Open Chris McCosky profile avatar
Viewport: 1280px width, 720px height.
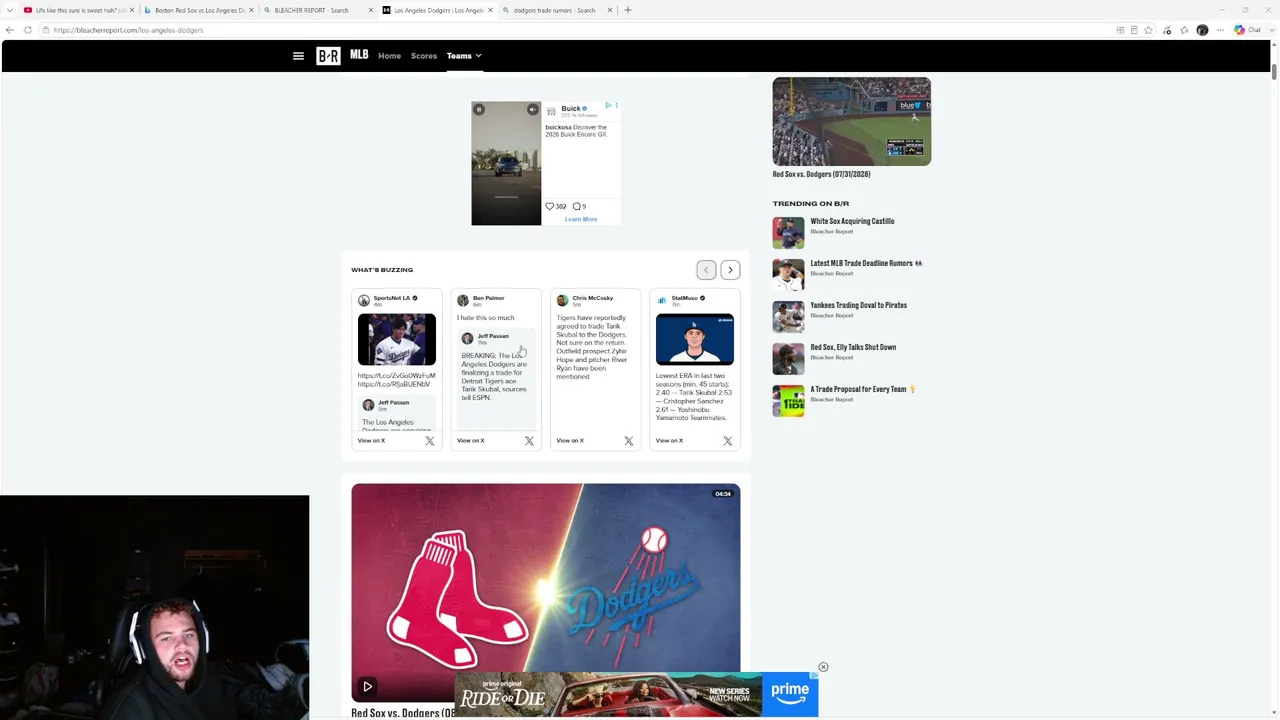point(562,300)
